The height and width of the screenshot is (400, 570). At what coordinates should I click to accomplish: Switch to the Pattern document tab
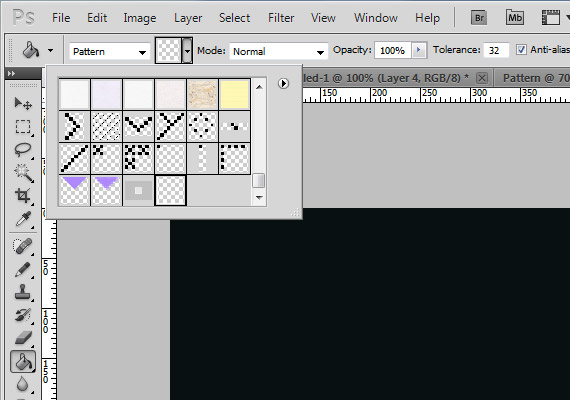(x=533, y=78)
